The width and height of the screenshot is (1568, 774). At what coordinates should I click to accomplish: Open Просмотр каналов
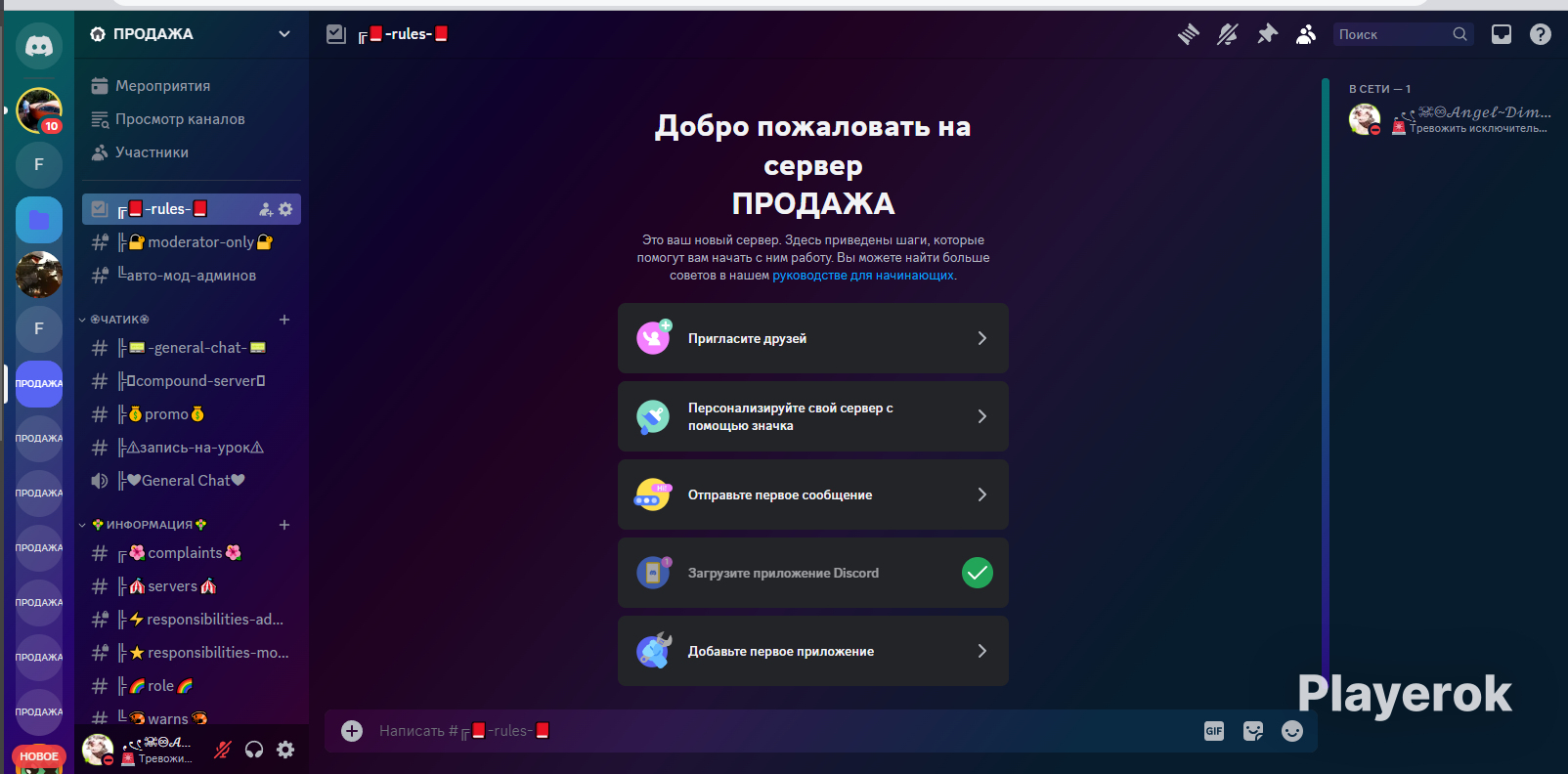click(192, 119)
